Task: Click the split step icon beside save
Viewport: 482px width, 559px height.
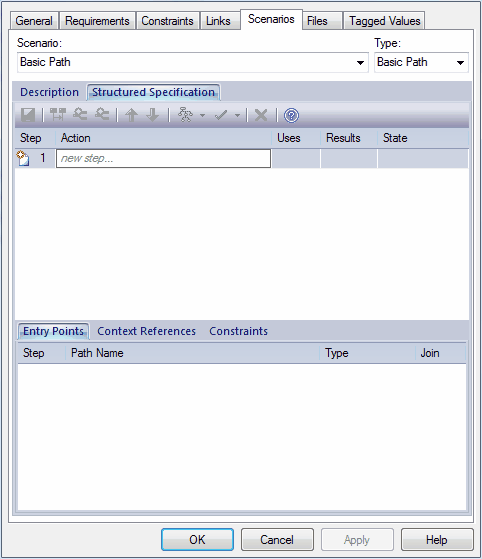Action: pos(57,115)
